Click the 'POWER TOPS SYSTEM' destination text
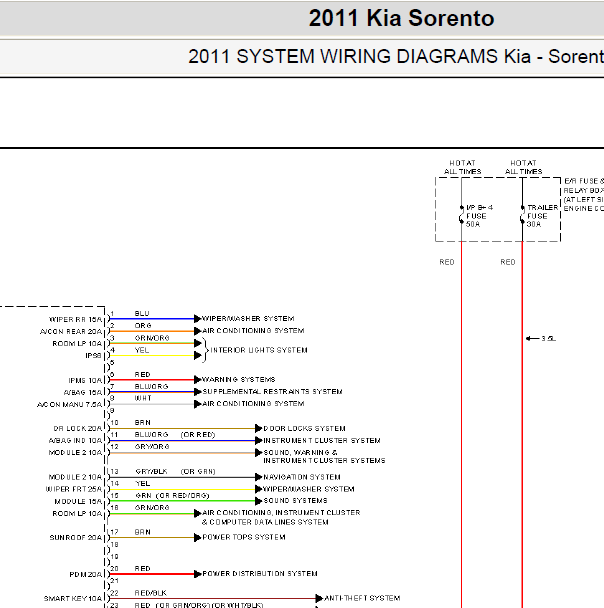Image resolution: width=604 pixels, height=608 pixels. [244, 537]
